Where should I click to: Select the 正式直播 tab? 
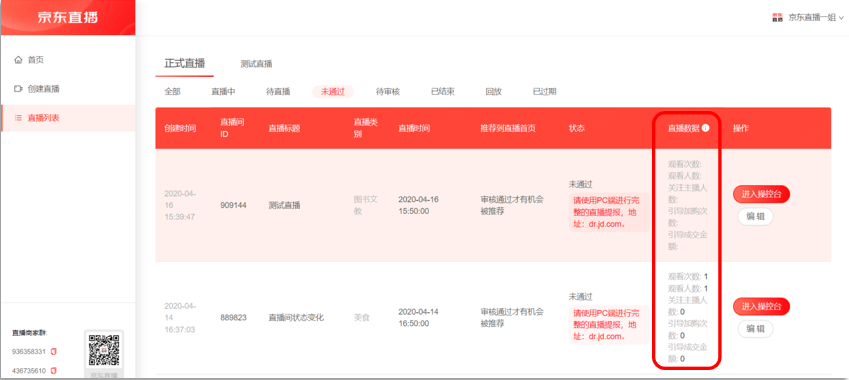pos(185,63)
